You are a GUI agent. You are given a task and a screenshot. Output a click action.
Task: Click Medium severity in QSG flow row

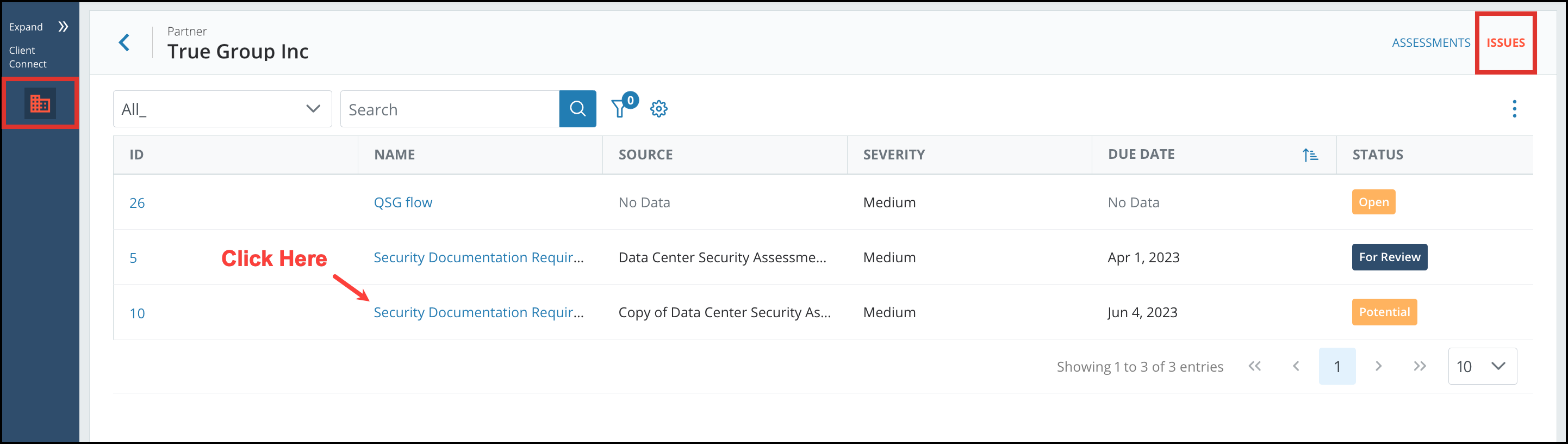click(x=889, y=202)
